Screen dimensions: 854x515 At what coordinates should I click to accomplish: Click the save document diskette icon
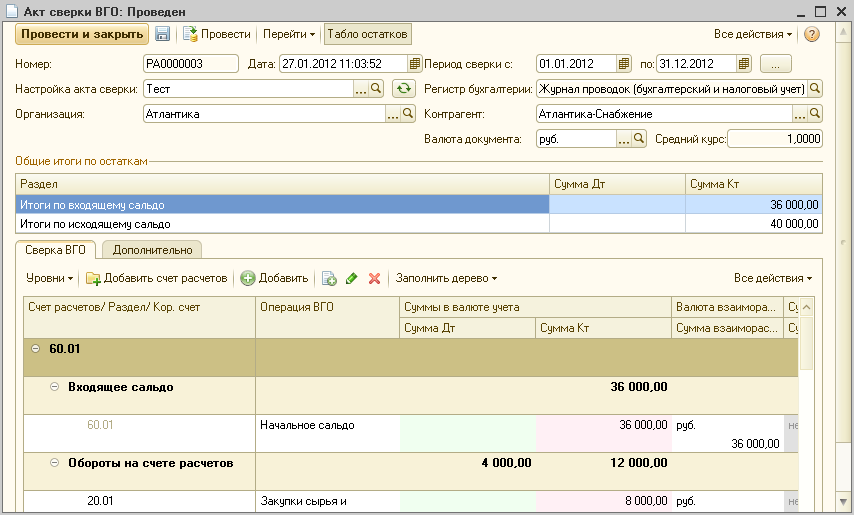point(162,34)
